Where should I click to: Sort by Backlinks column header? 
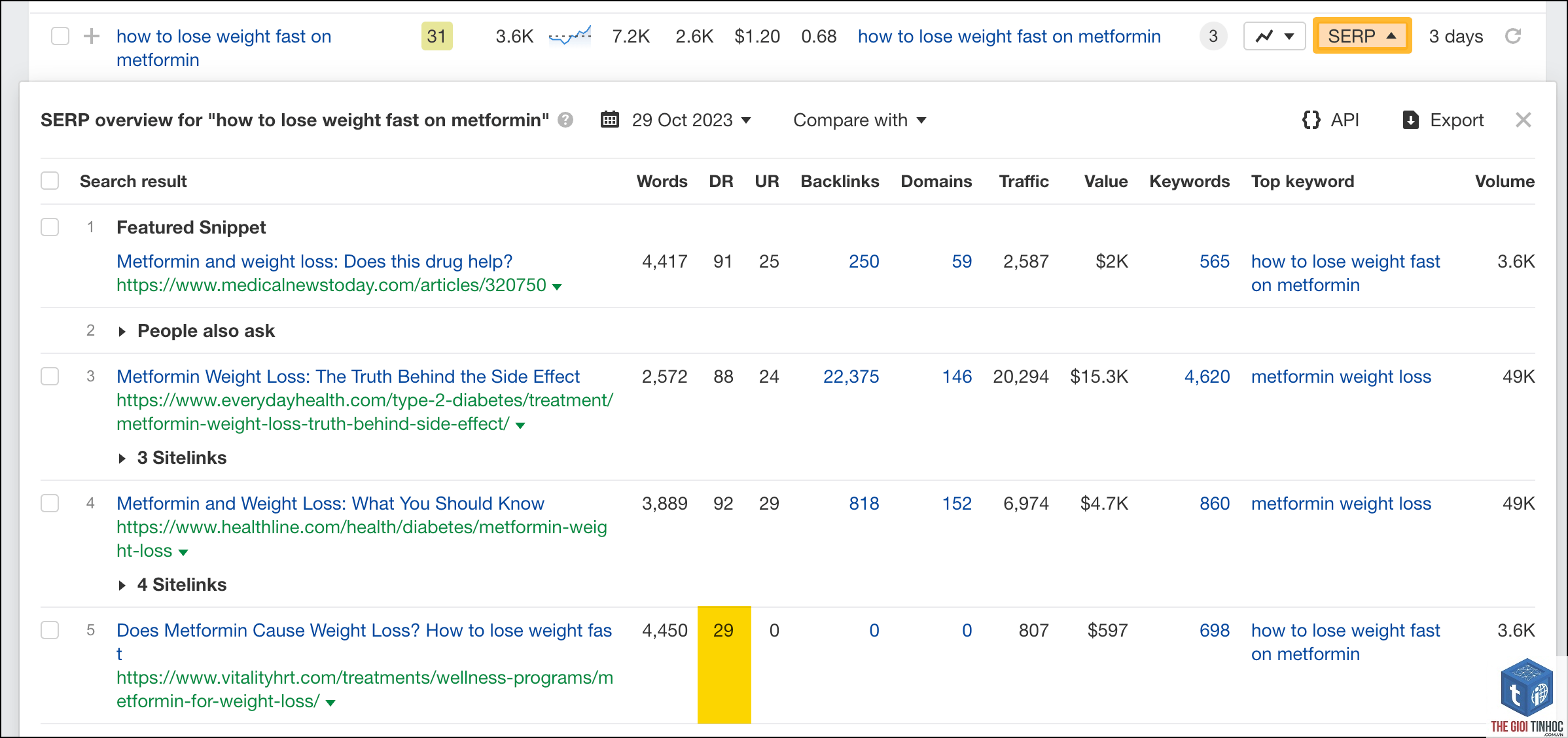tap(840, 181)
